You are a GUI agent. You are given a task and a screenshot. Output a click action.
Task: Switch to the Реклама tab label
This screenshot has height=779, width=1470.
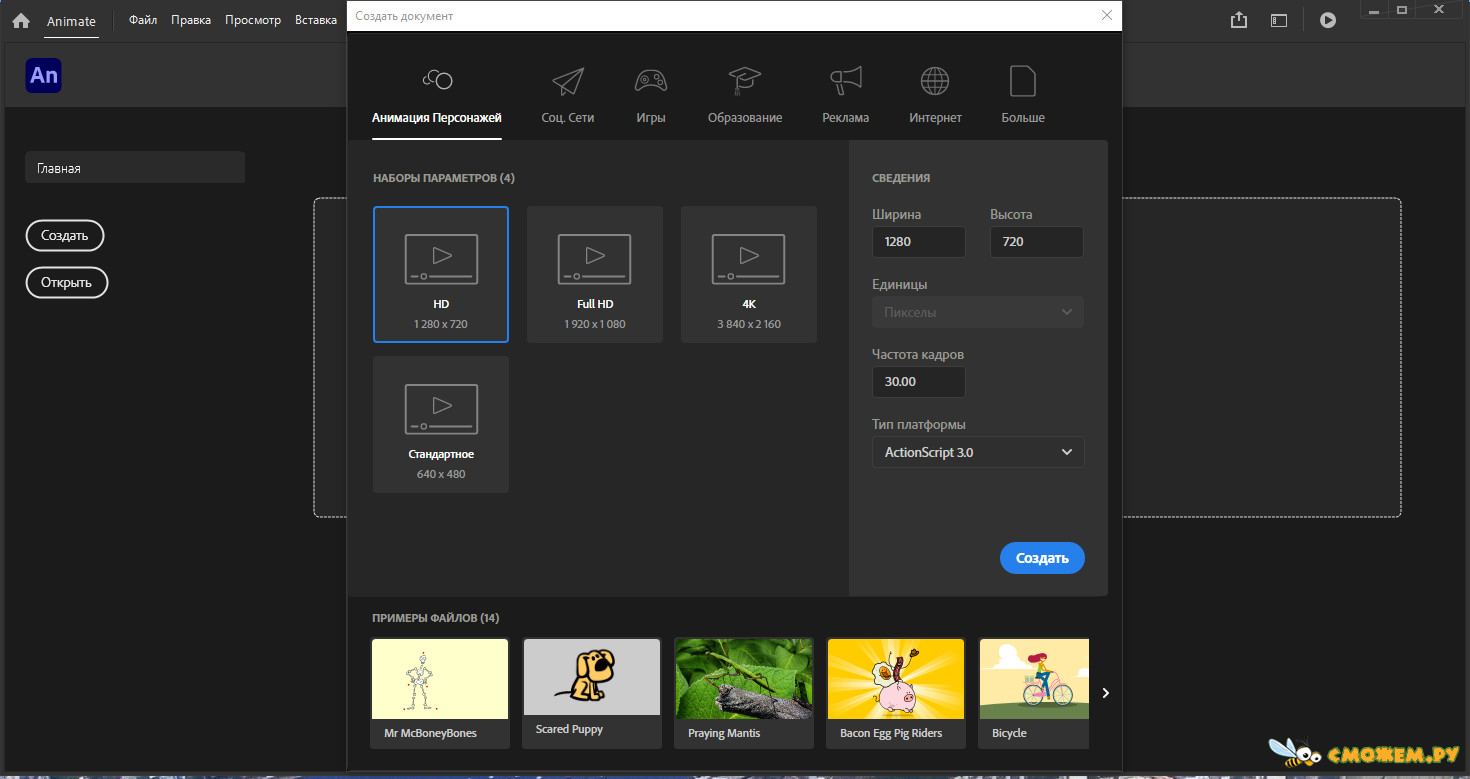tap(846, 118)
